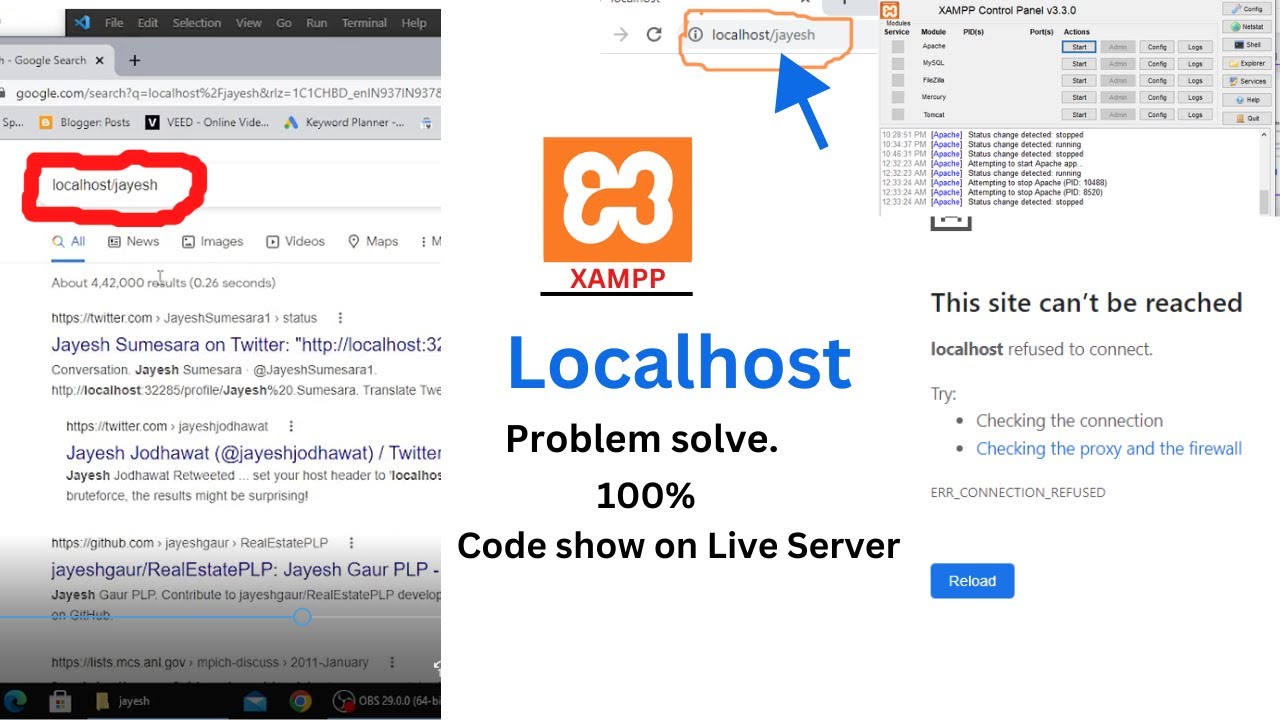
Task: Open a new browser tab with plus
Action: pyautogui.click(x=135, y=60)
